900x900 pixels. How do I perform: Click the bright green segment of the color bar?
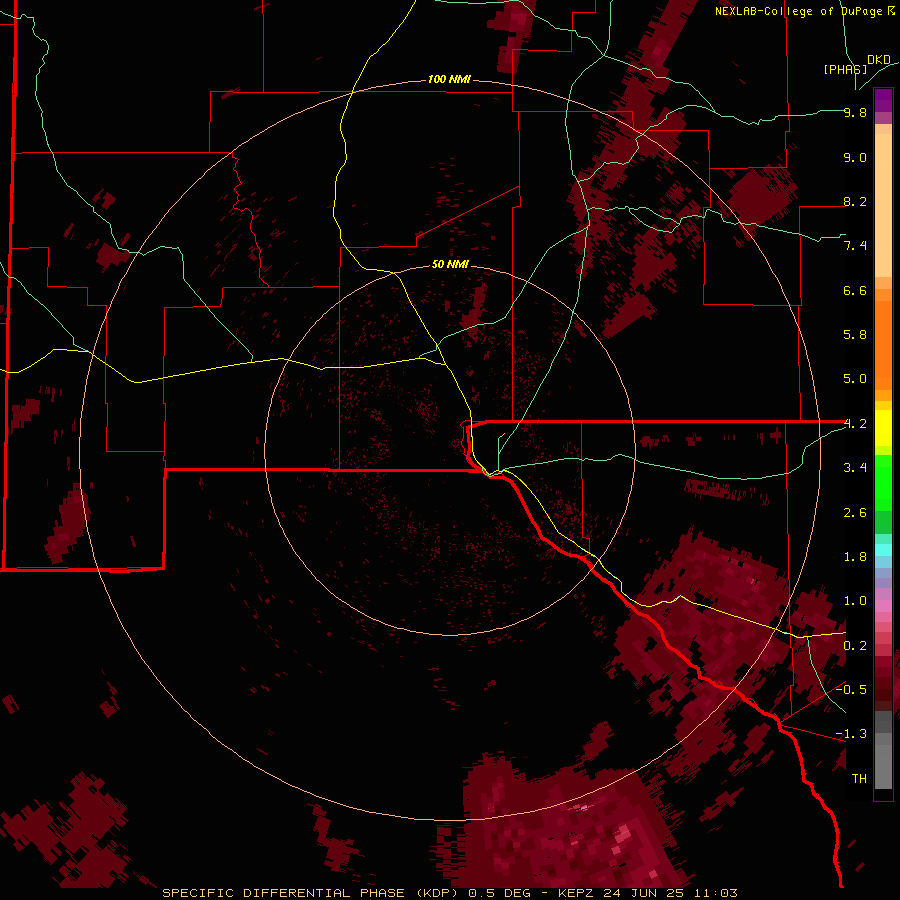883,488
